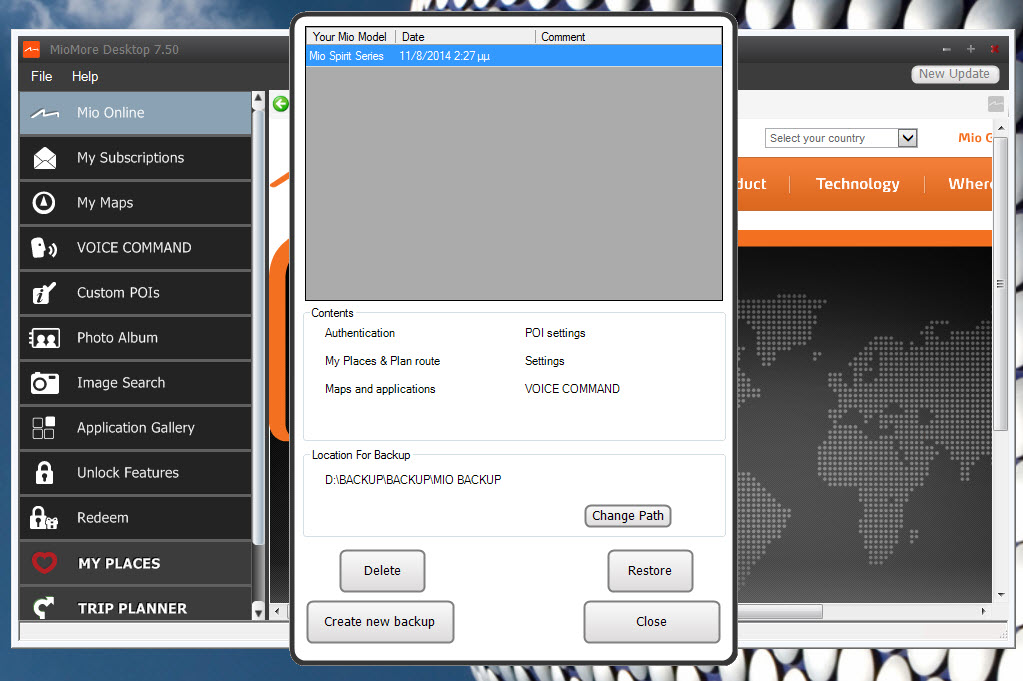Click the sidebar scroll down arrow
This screenshot has height=681, width=1023.
click(258, 613)
